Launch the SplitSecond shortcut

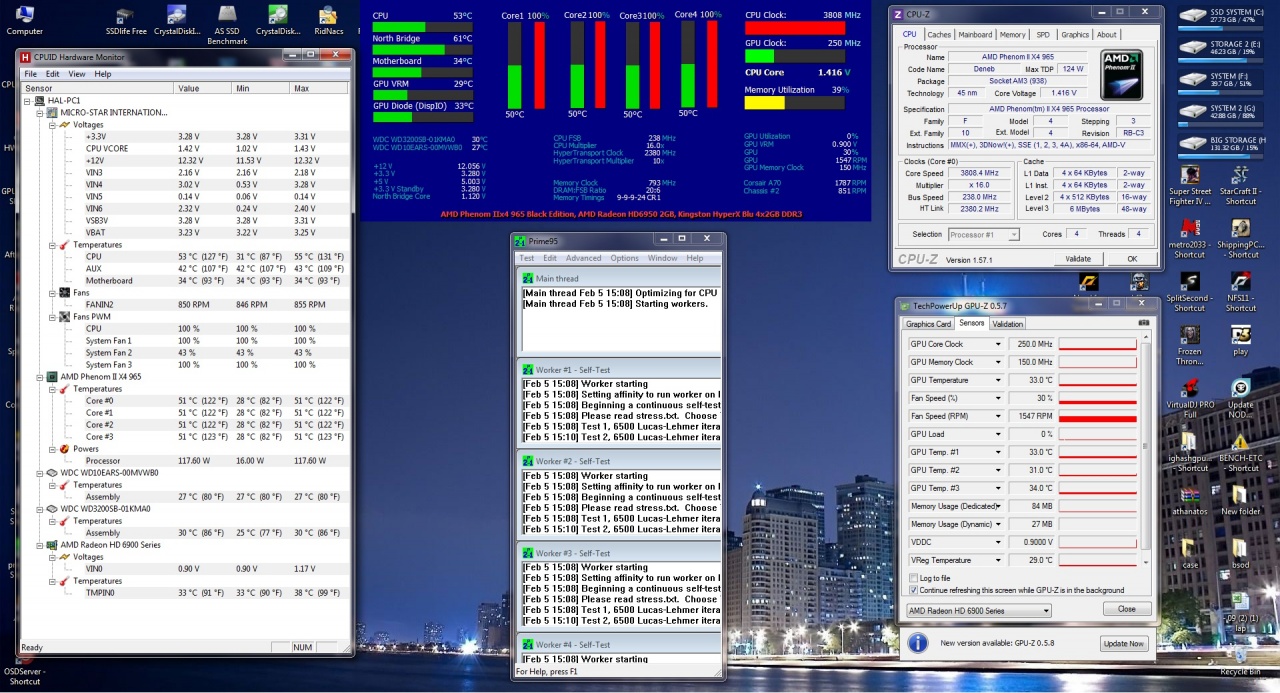(x=1190, y=292)
